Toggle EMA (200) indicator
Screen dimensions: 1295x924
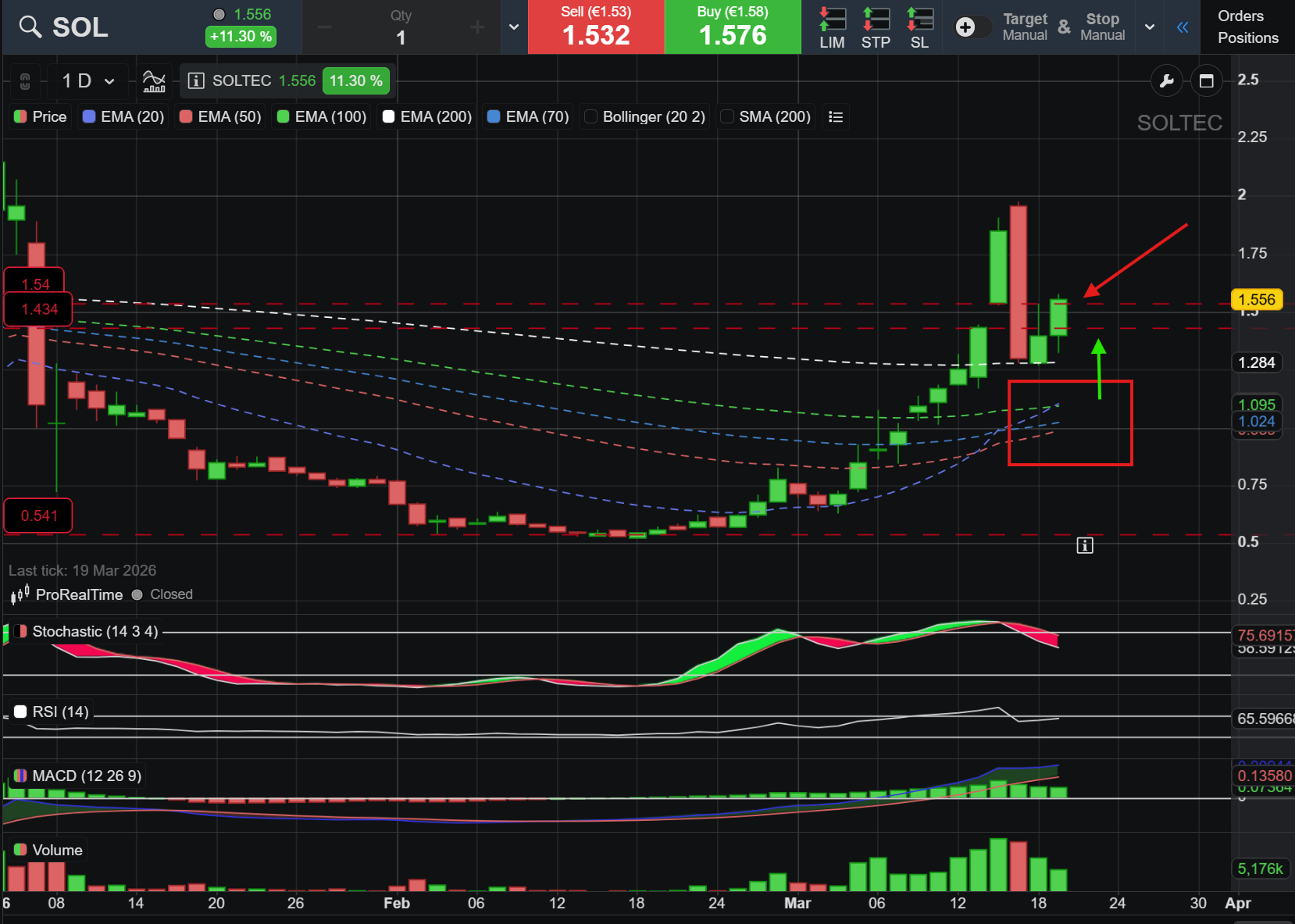[x=427, y=116]
